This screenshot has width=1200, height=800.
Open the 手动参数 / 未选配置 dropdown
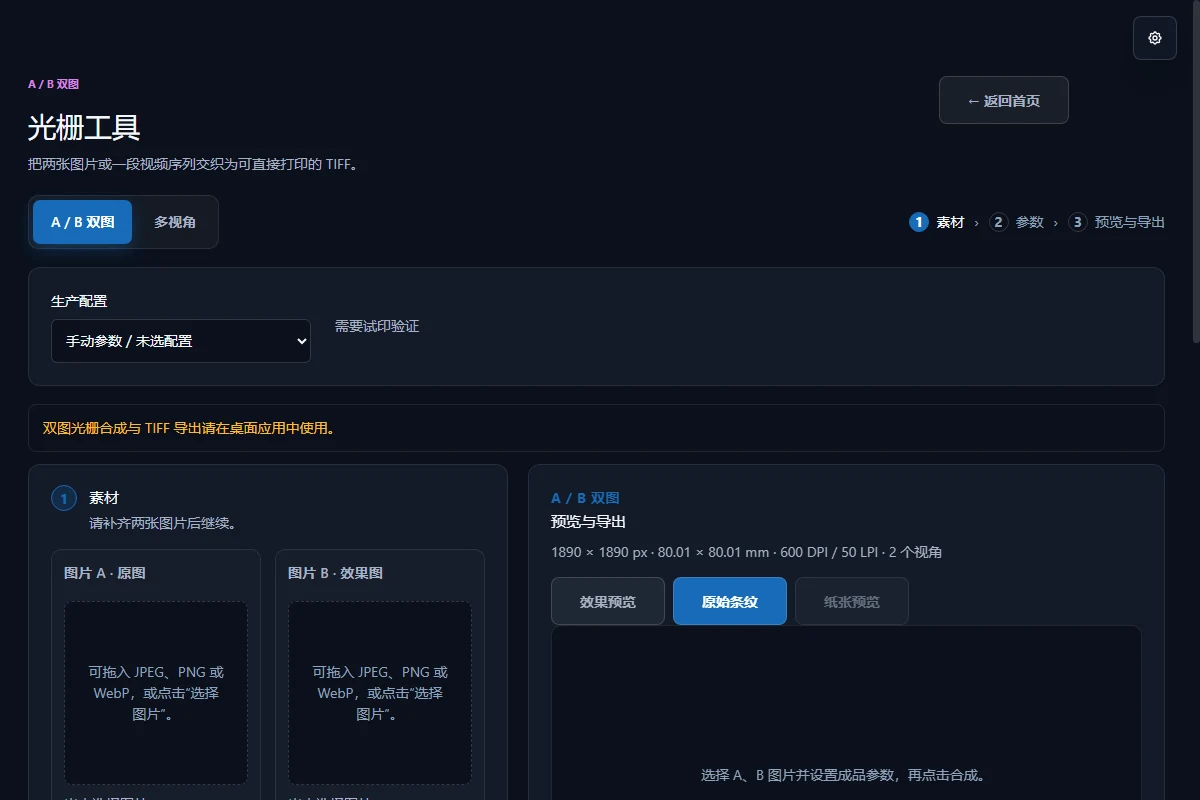[181, 341]
